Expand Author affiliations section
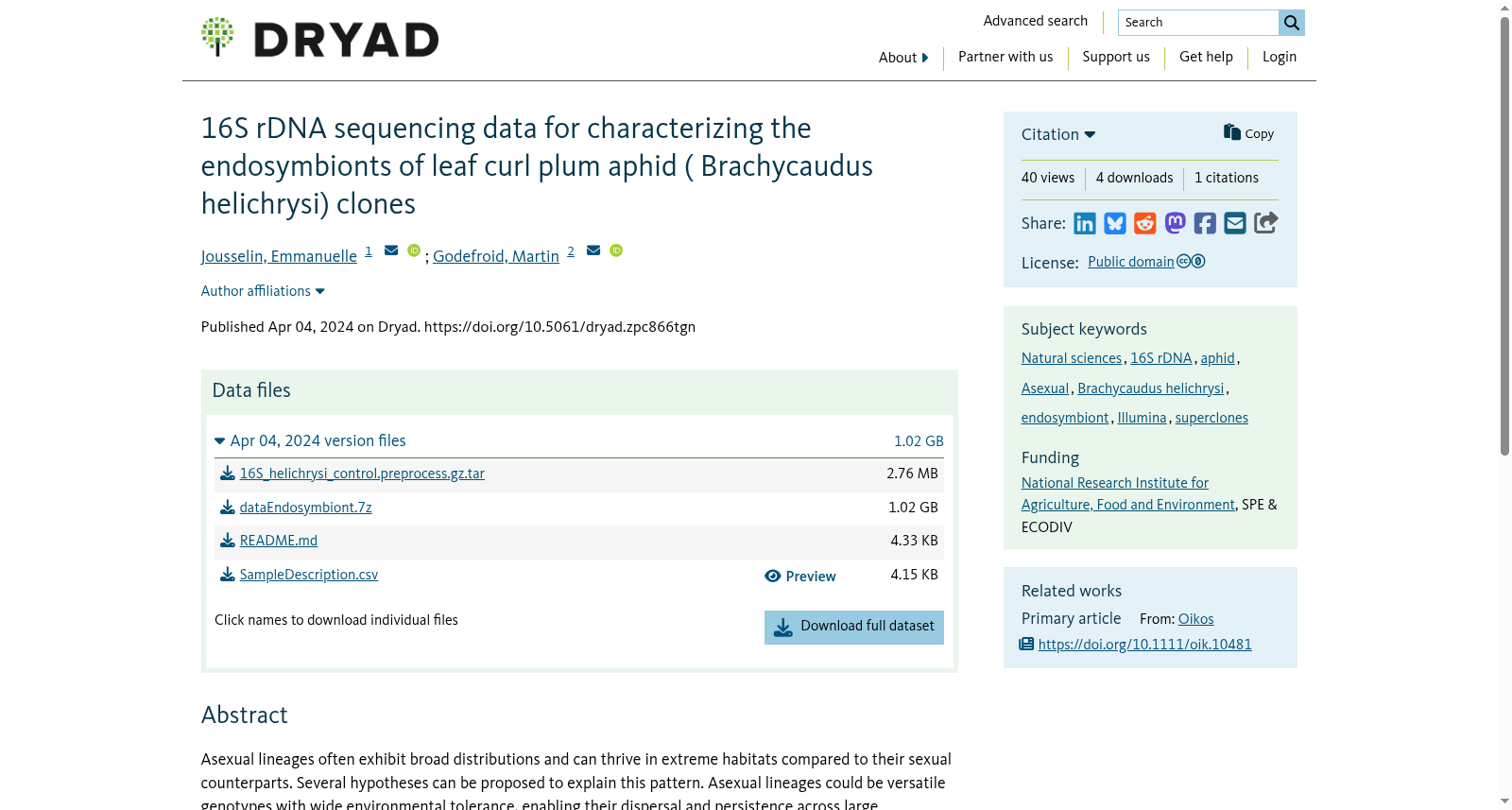The image size is (1512, 810). [263, 291]
